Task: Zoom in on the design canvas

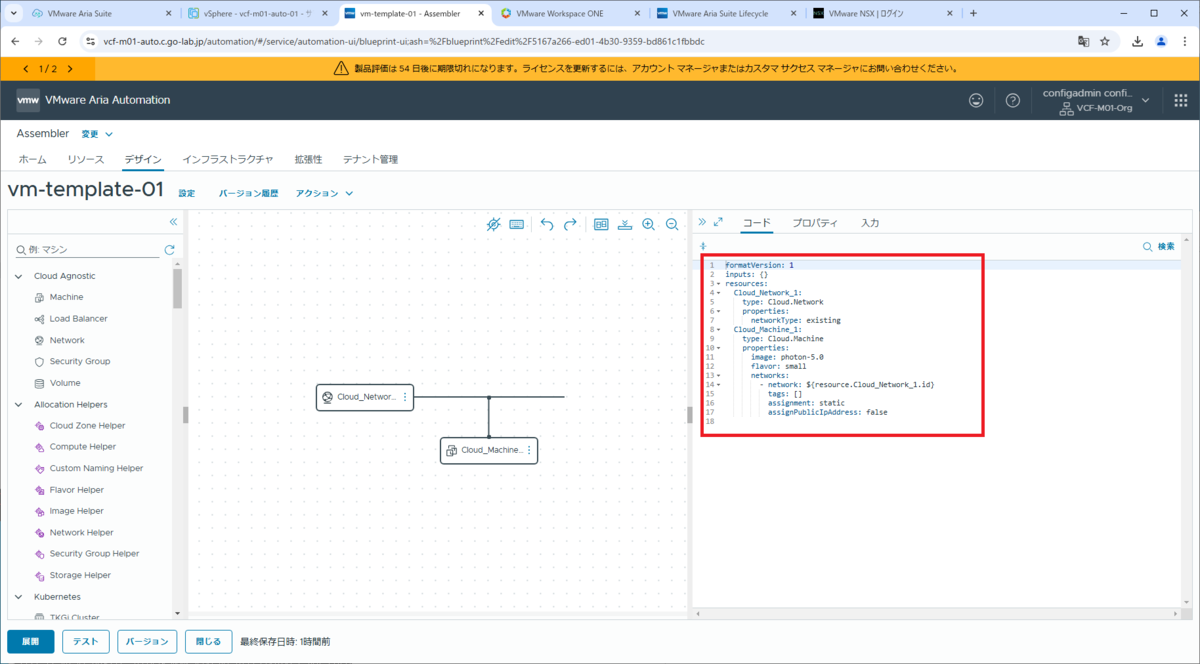Action: [649, 225]
